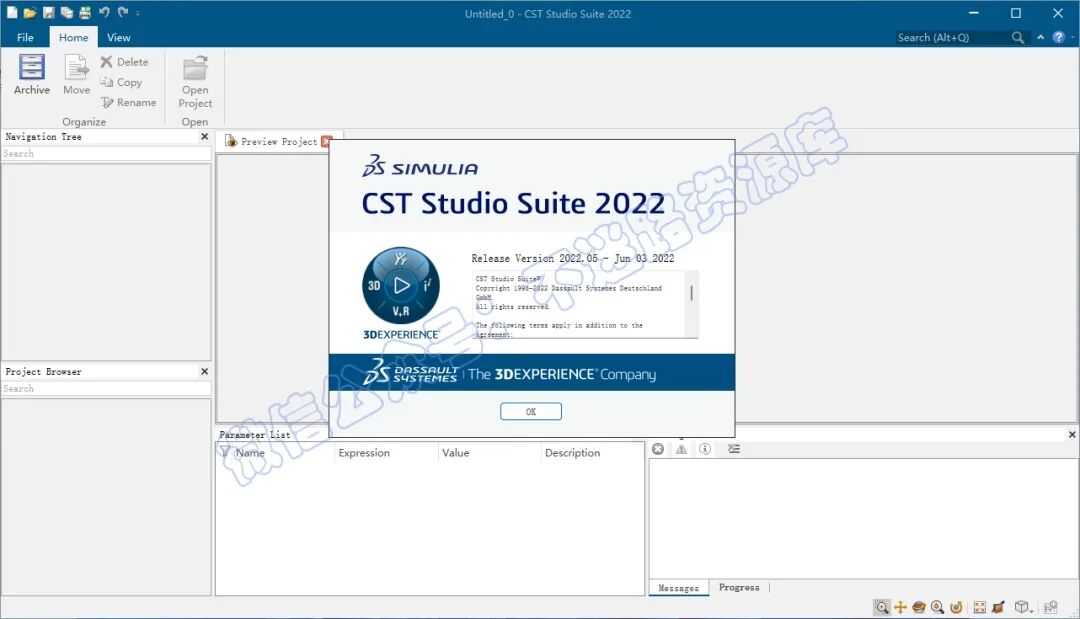The height and width of the screenshot is (619, 1080).
Task: Click the Save All icon in quick access toolbar
Action: tap(66, 12)
